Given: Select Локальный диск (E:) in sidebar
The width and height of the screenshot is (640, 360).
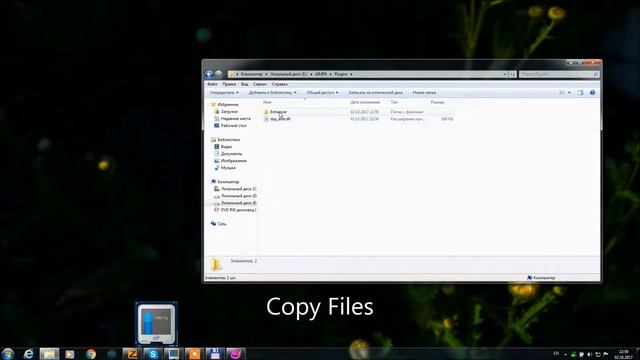Looking at the screenshot, I should (238, 203).
